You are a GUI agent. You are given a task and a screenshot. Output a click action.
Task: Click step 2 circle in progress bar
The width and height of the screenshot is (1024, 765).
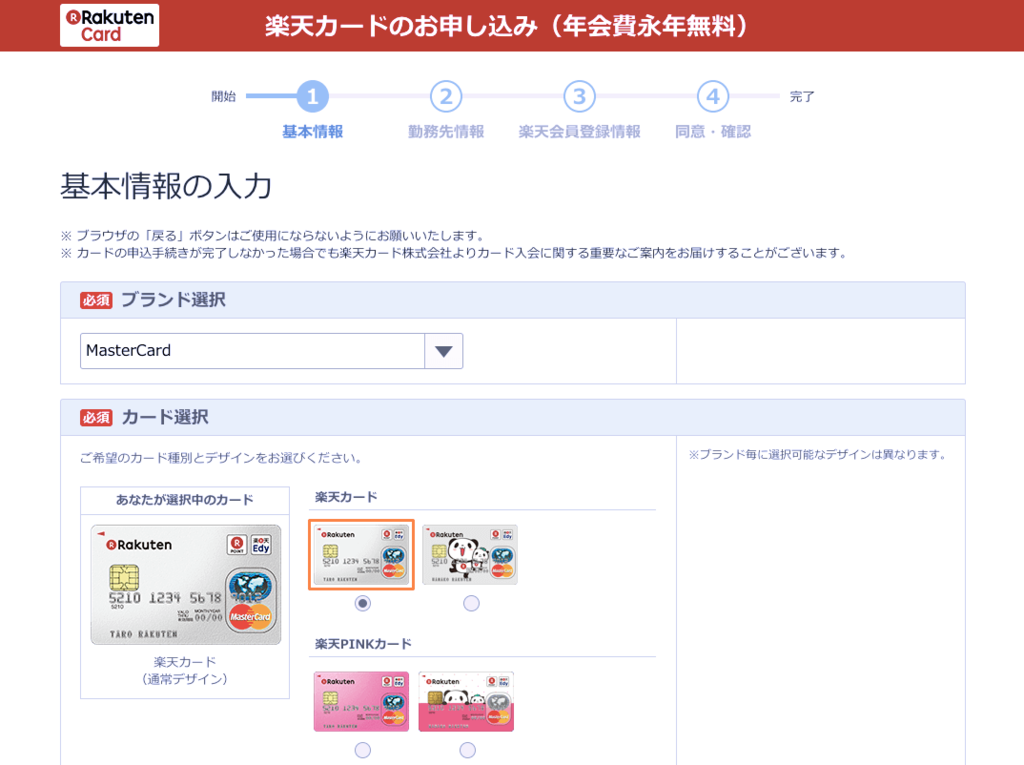coord(446,96)
